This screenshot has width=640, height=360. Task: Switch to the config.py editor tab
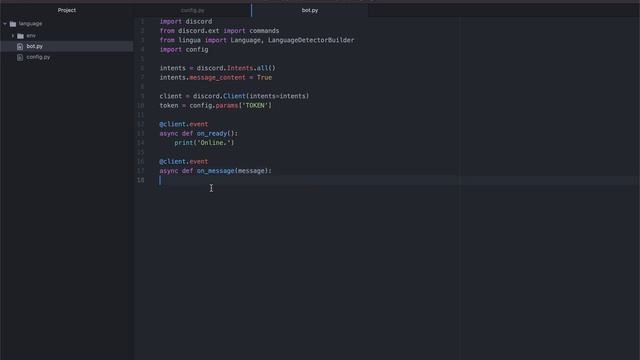193,10
